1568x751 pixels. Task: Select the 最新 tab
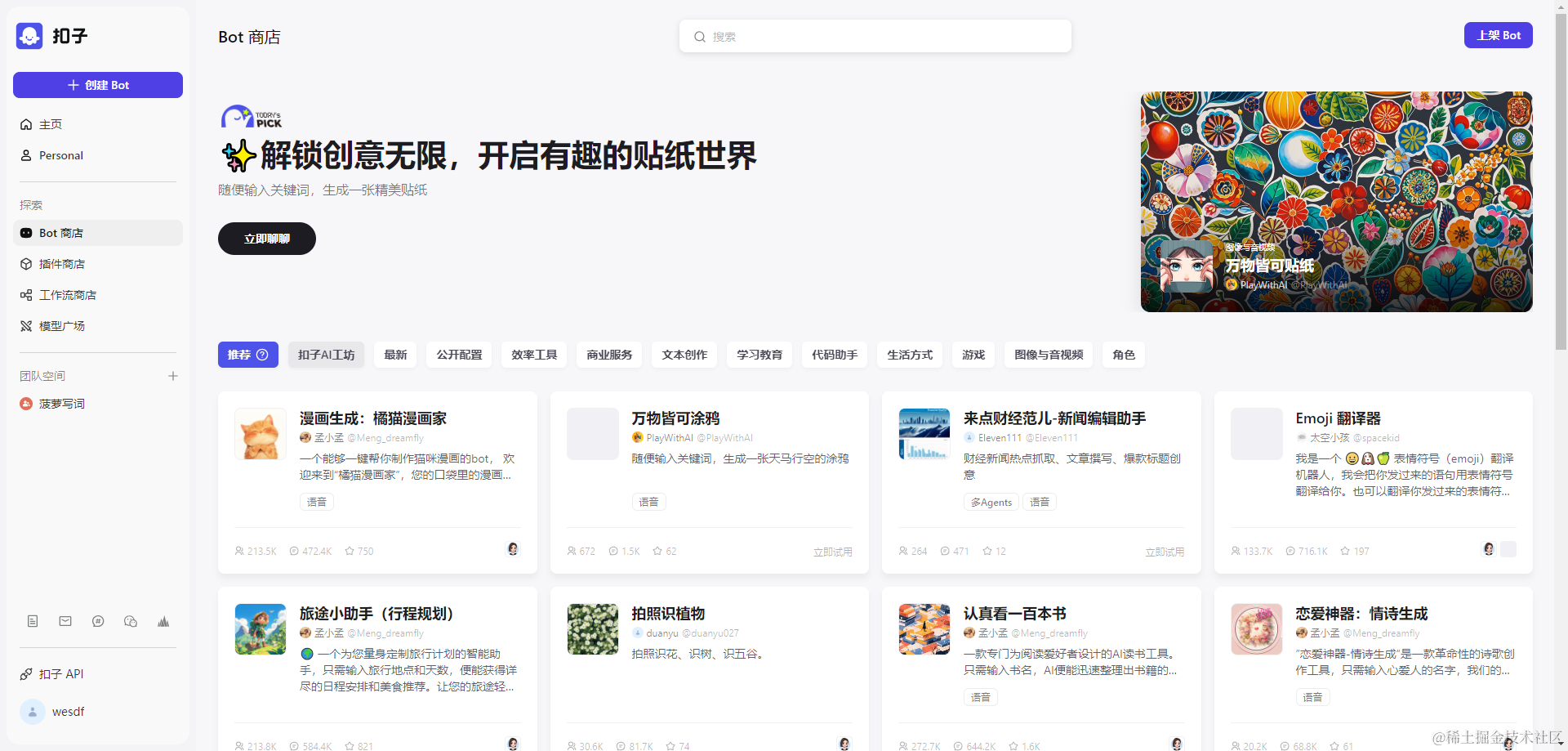point(395,355)
